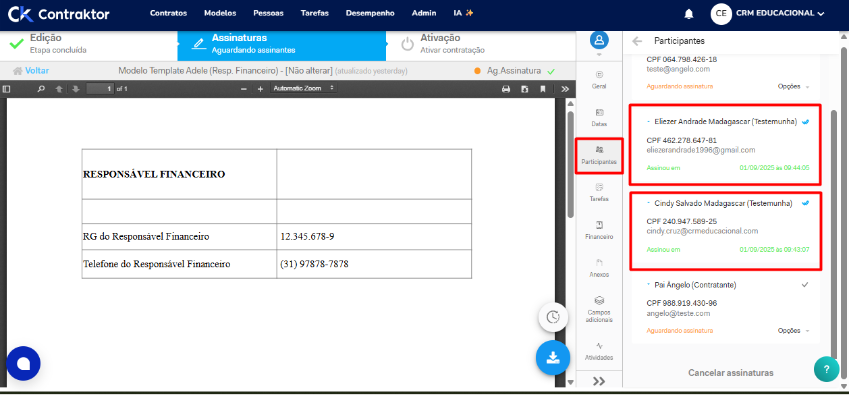Screen dimensions: 849x396
Task: Click the PDF page number field
Action: [100, 88]
